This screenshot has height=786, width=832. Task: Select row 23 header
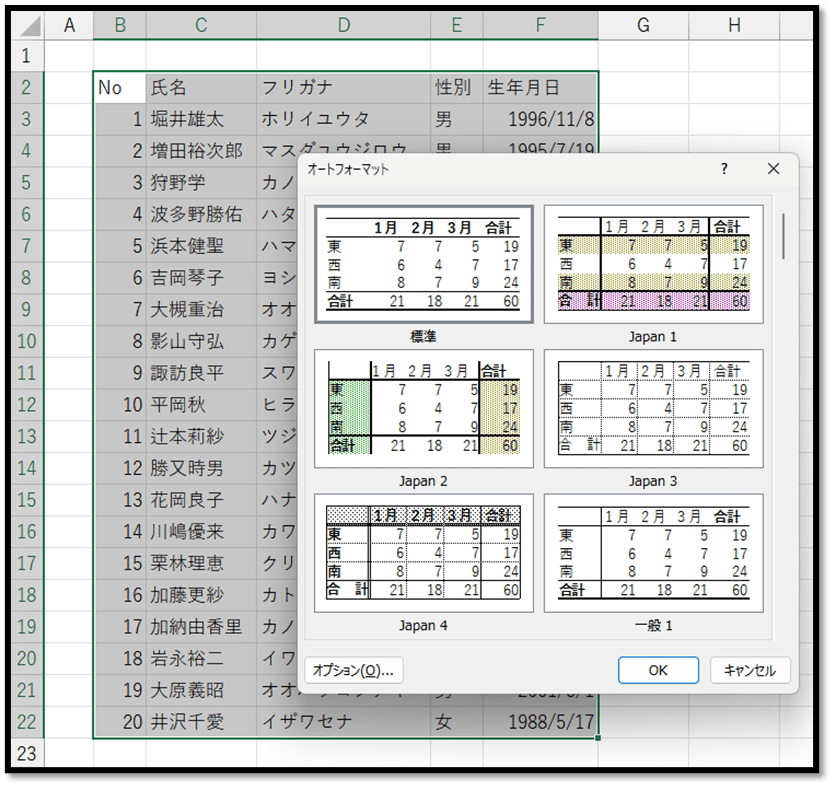[x=27, y=754]
